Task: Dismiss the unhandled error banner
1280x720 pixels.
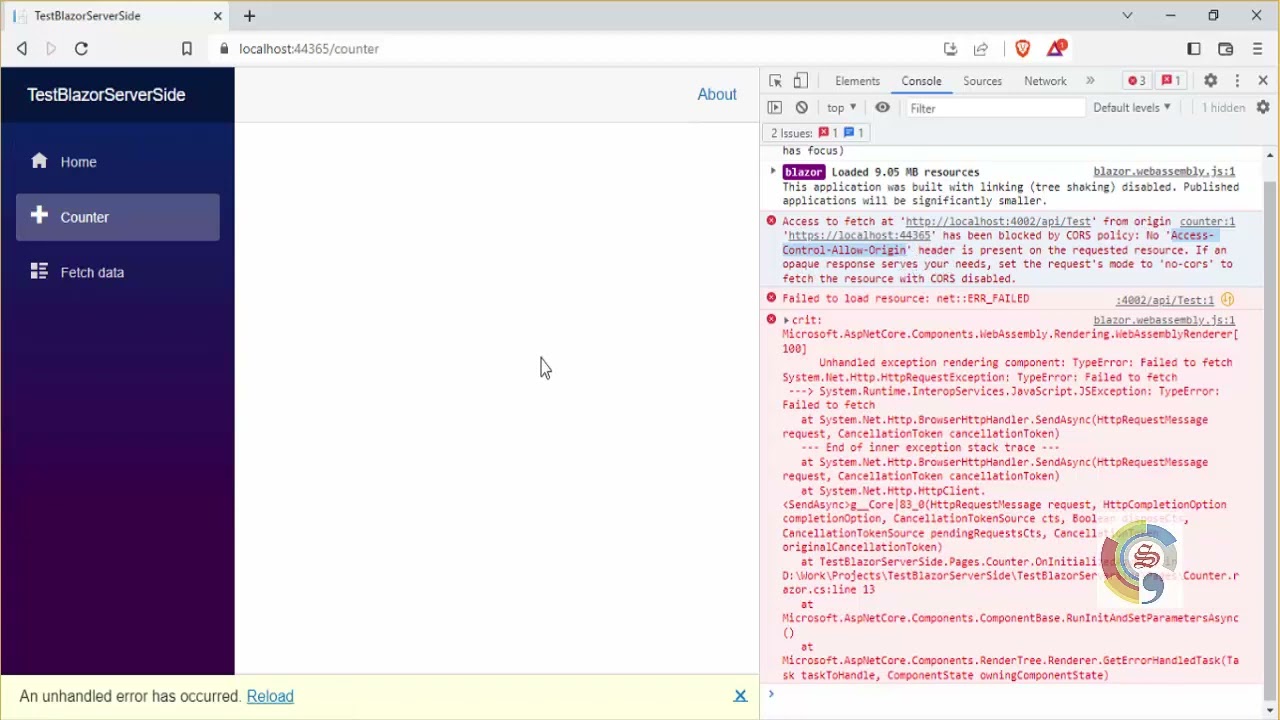Action: 740,695
